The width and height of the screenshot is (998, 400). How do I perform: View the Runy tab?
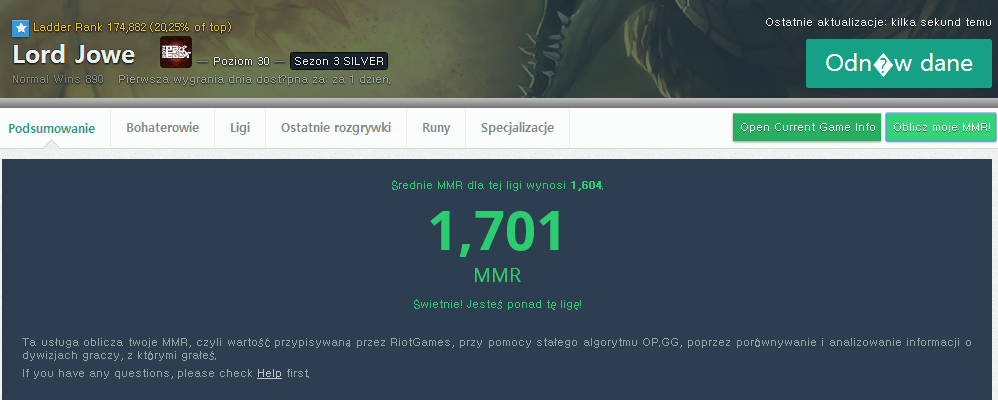pyautogui.click(x=436, y=128)
